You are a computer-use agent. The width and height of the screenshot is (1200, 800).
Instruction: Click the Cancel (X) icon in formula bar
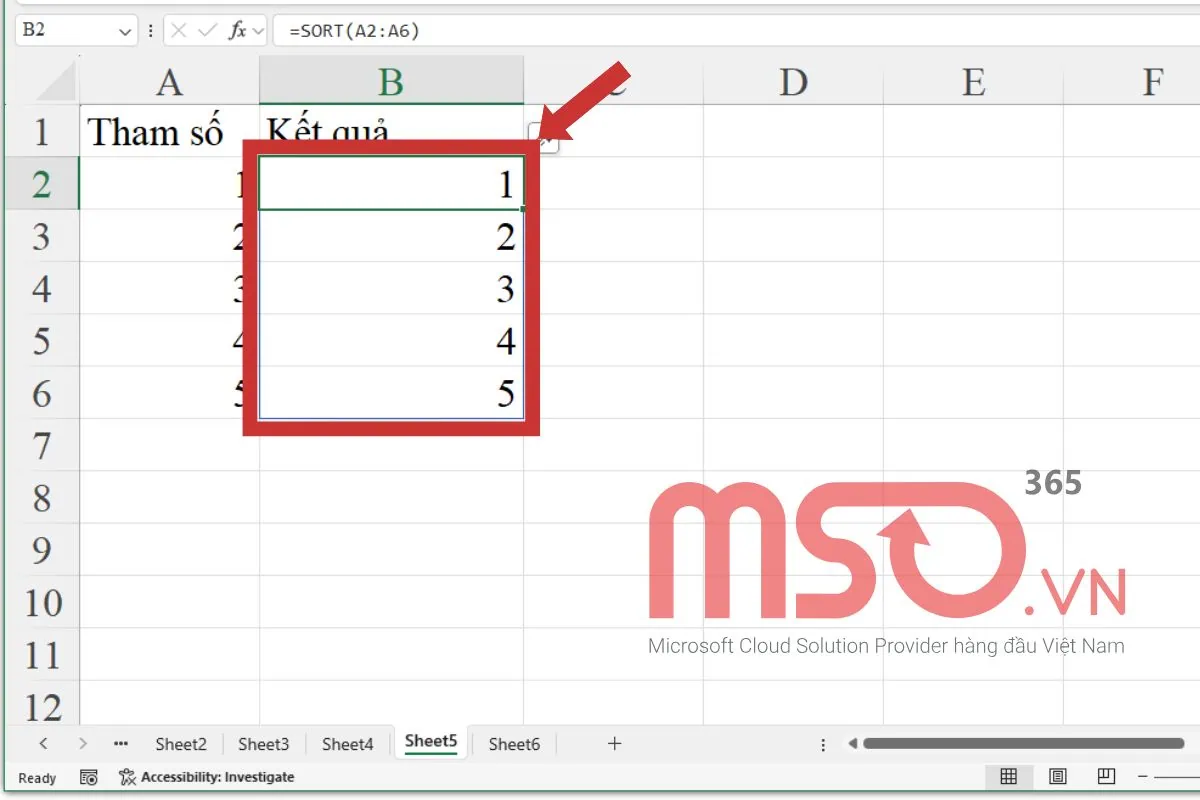coord(177,30)
